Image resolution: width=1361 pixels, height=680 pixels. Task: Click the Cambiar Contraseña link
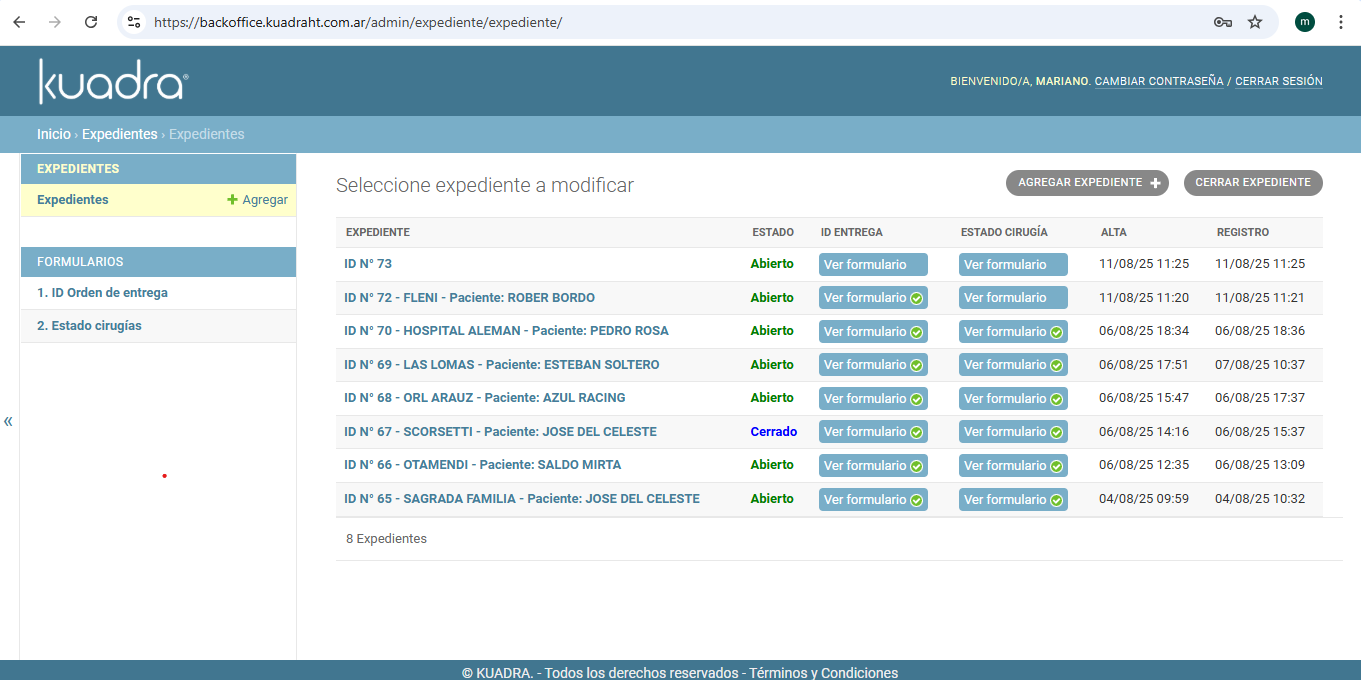coord(1159,81)
